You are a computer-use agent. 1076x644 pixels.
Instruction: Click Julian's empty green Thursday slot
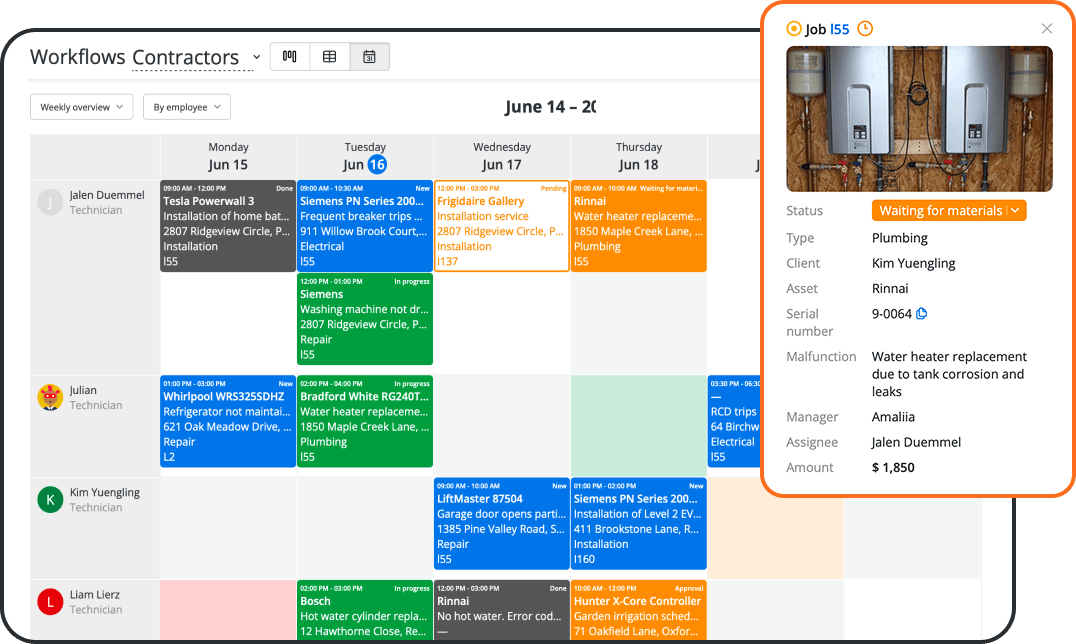(638, 426)
